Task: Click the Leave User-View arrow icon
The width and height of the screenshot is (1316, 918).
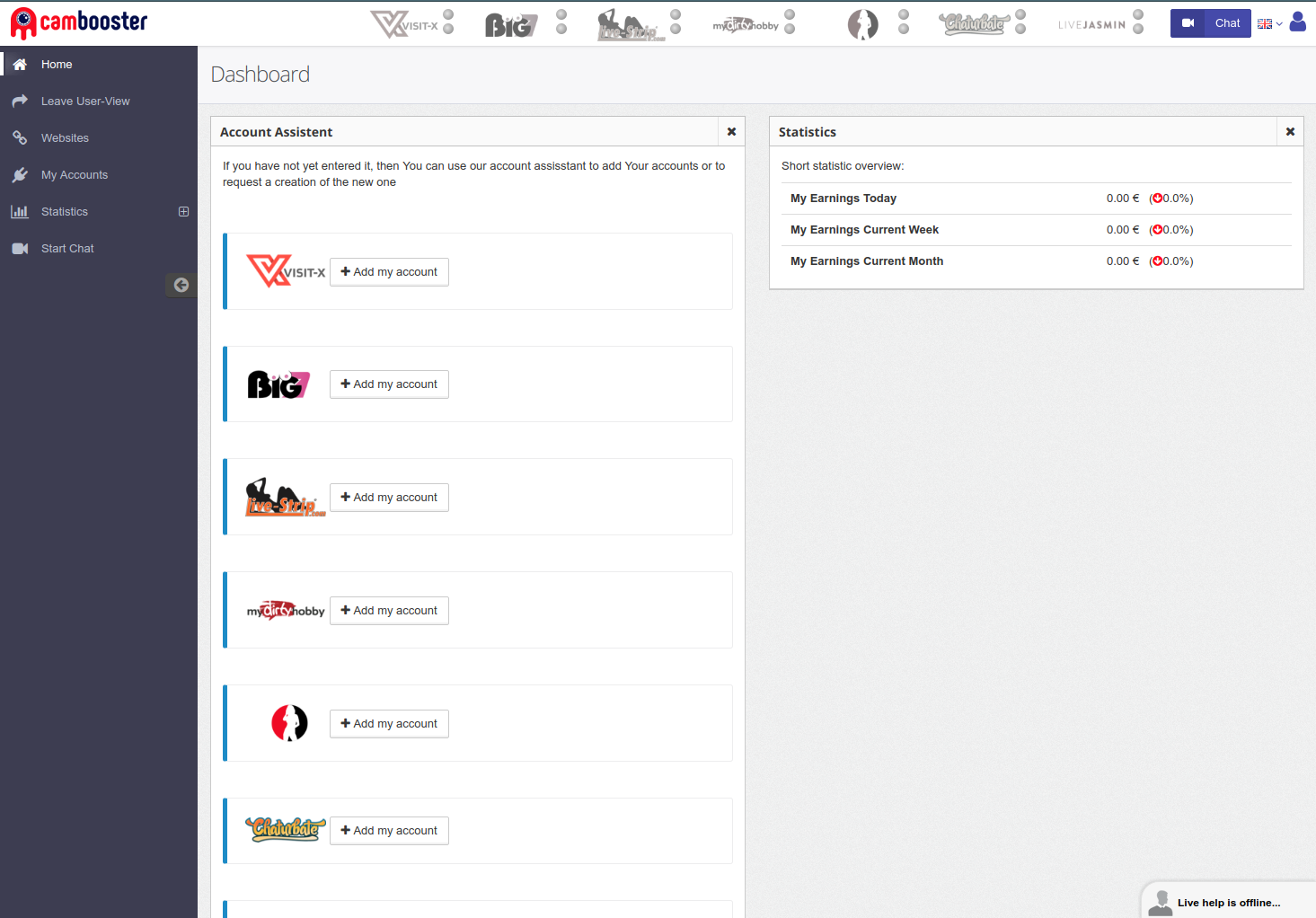Action: (20, 102)
